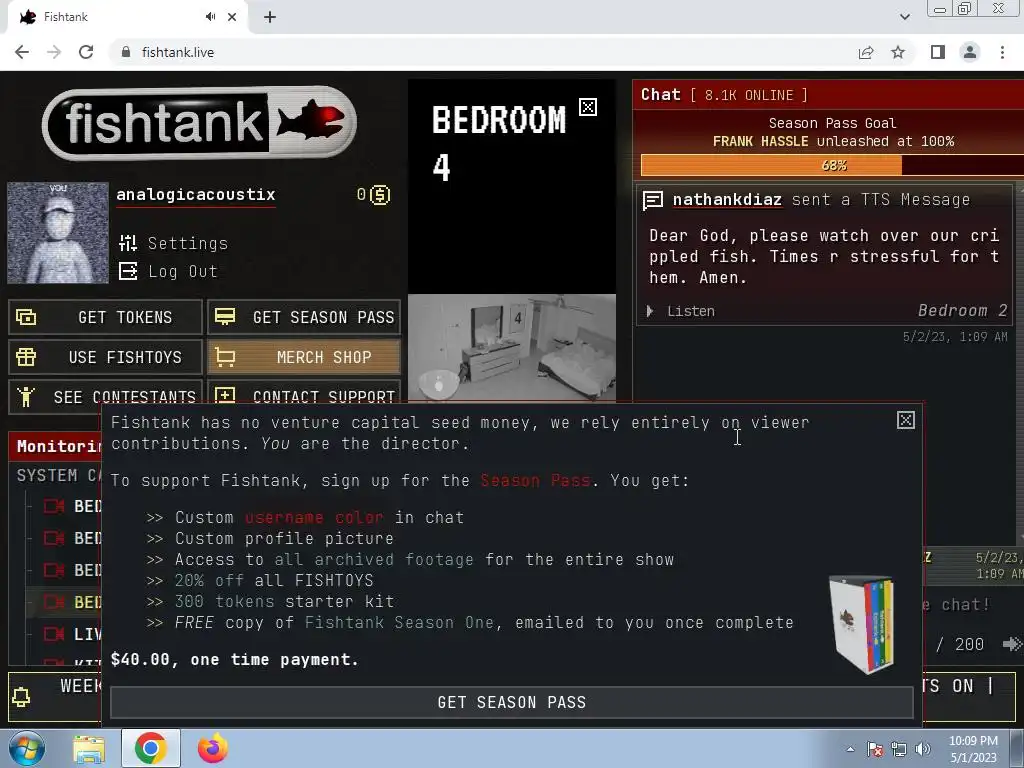Click the site padlock icon
The image size is (1024, 768).
126,52
